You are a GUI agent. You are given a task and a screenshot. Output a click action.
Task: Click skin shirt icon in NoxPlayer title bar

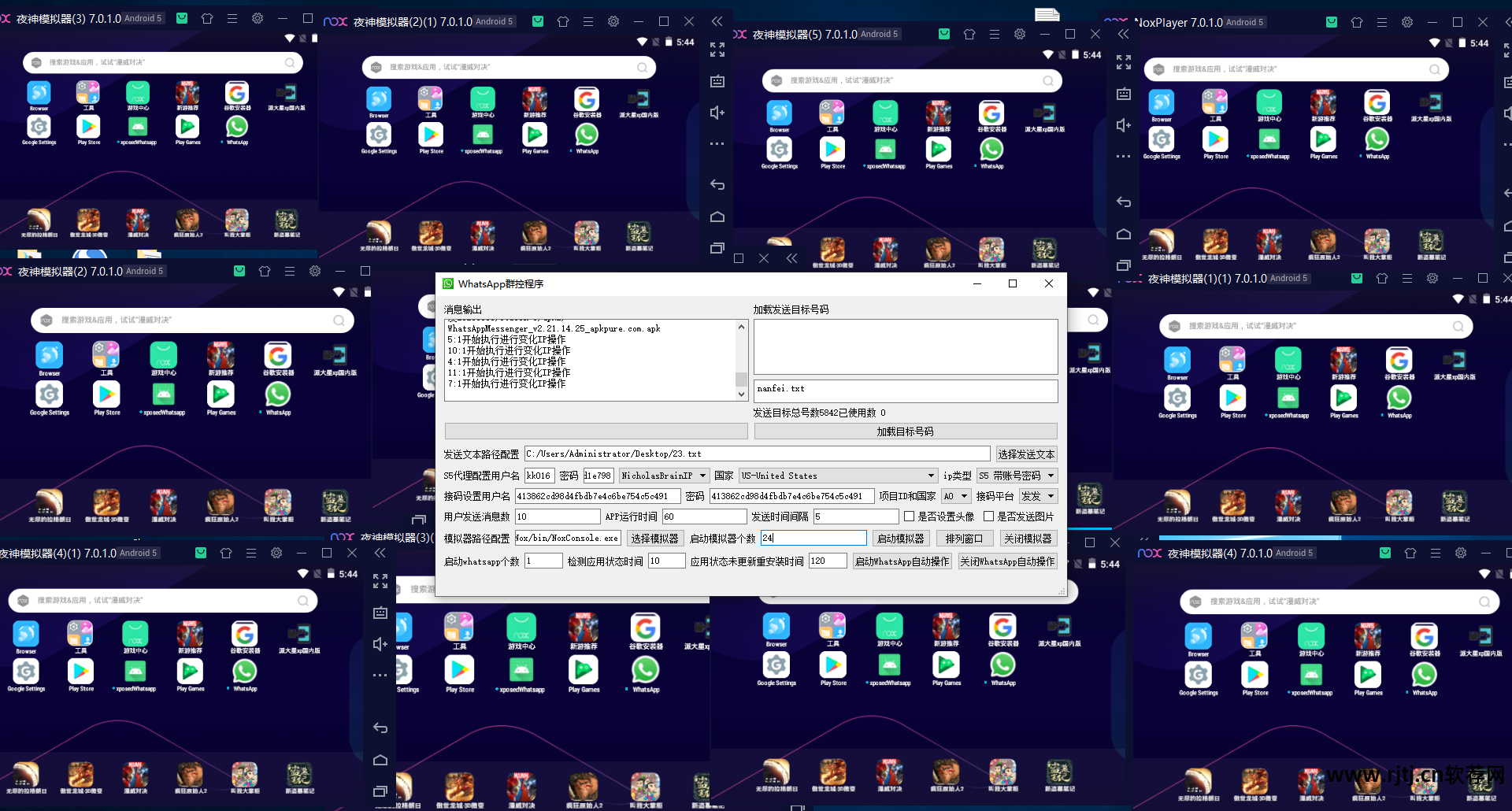(1357, 22)
